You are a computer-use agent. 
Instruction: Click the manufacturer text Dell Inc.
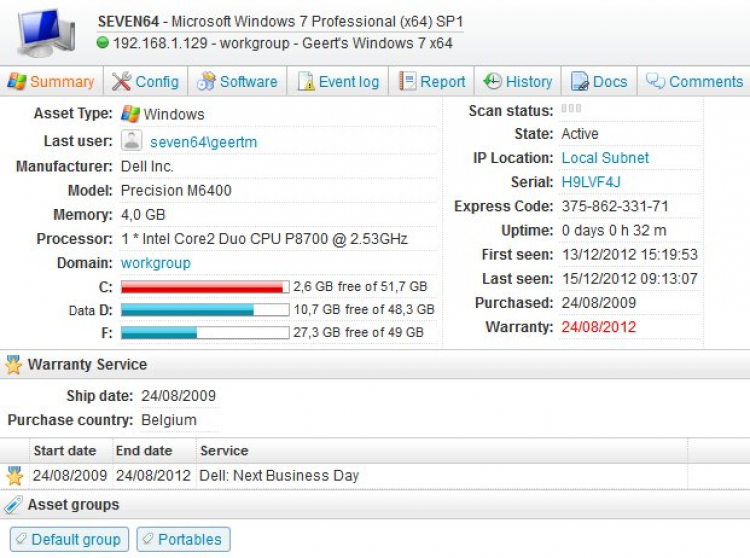(147, 166)
